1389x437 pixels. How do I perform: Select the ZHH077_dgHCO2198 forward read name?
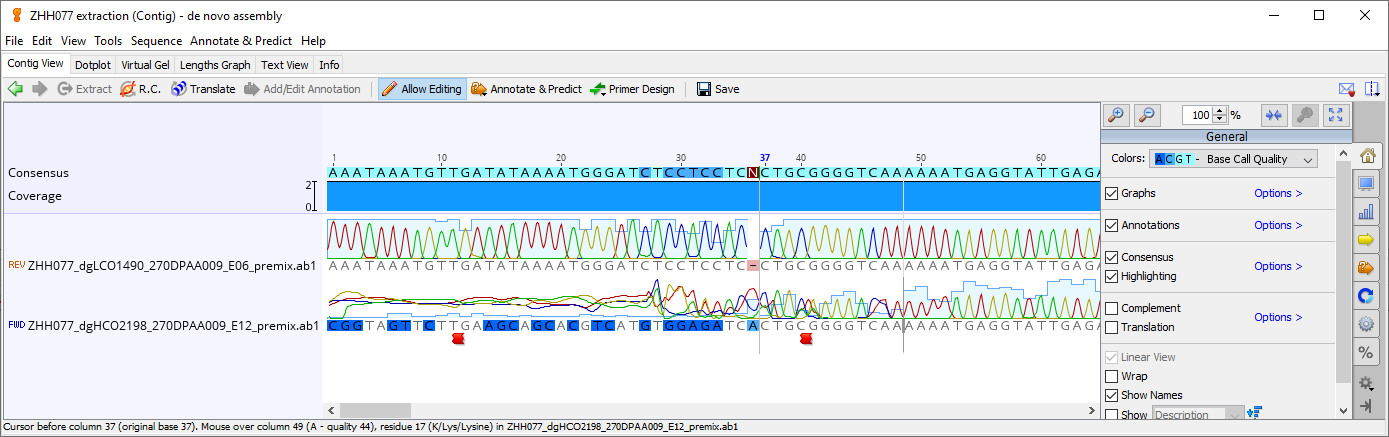pos(173,325)
